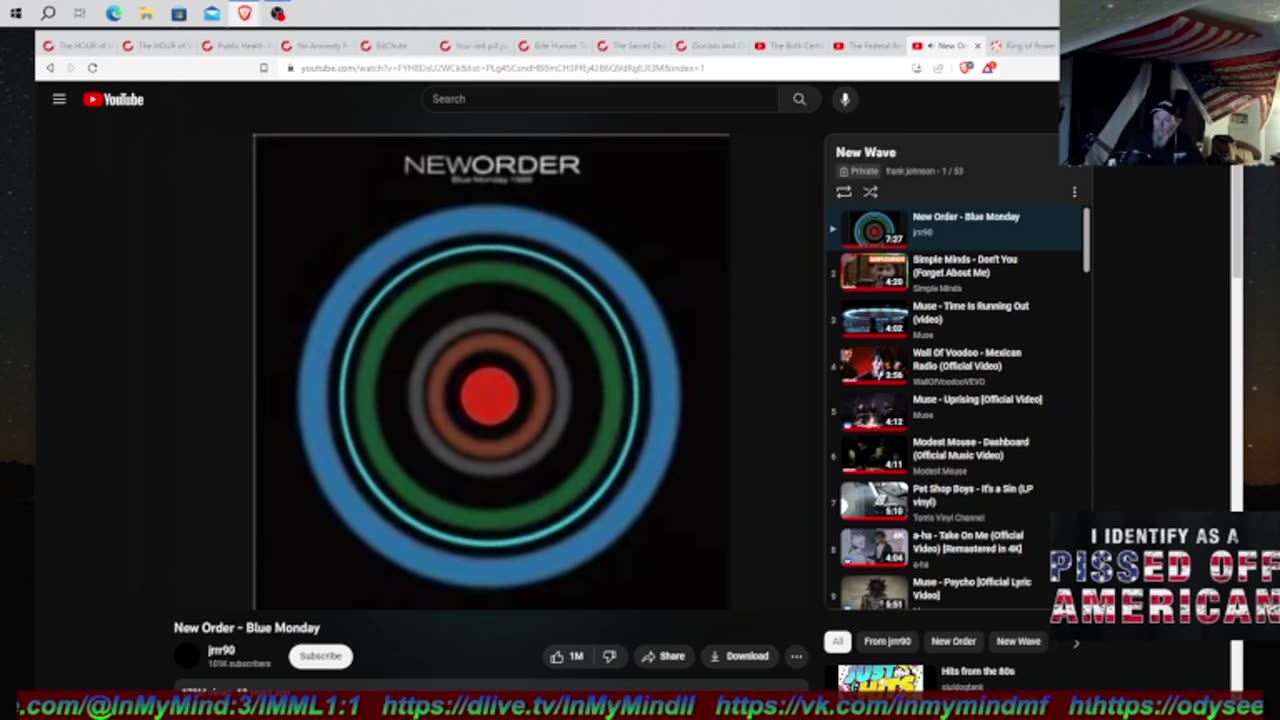Play Muse - Psycho [Official Lyric Video]

971,588
